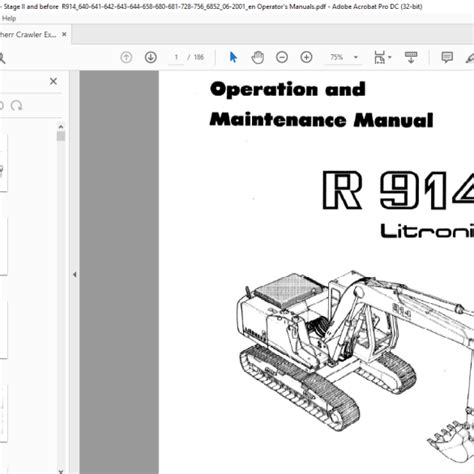Click scrolling mode download-style icon

(x=411, y=57)
